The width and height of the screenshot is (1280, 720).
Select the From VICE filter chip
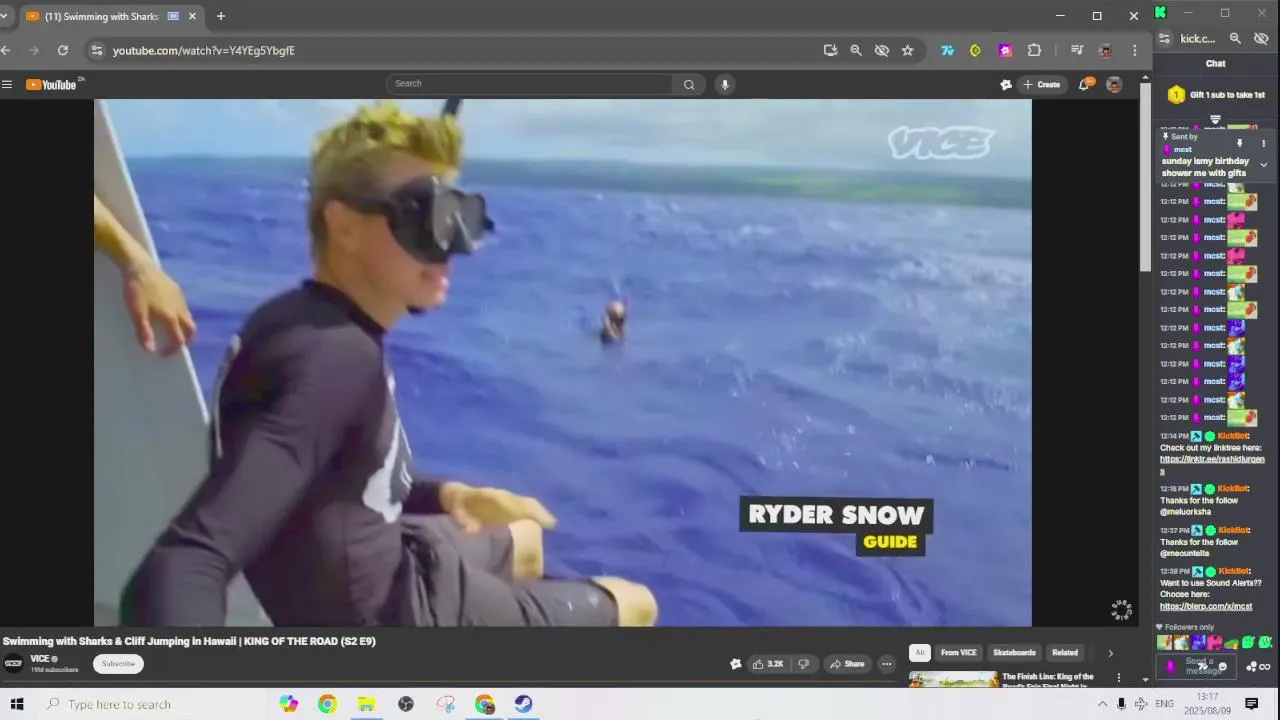point(958,653)
